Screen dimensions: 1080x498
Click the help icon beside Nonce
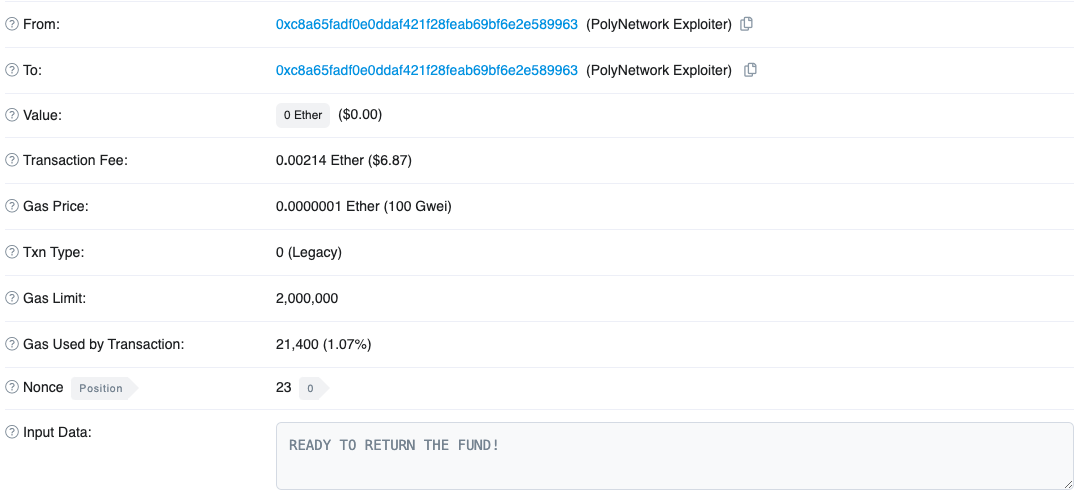[12, 387]
